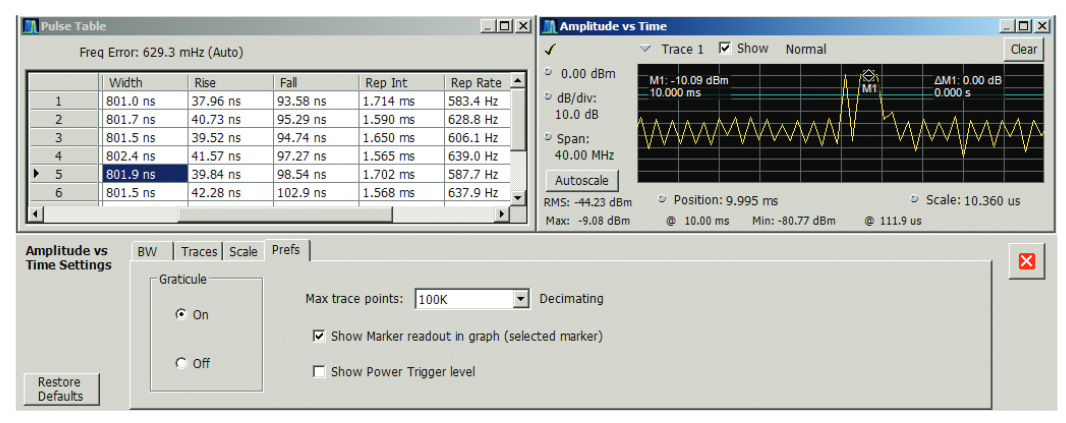Select the Position knob indicator

click(x=663, y=200)
